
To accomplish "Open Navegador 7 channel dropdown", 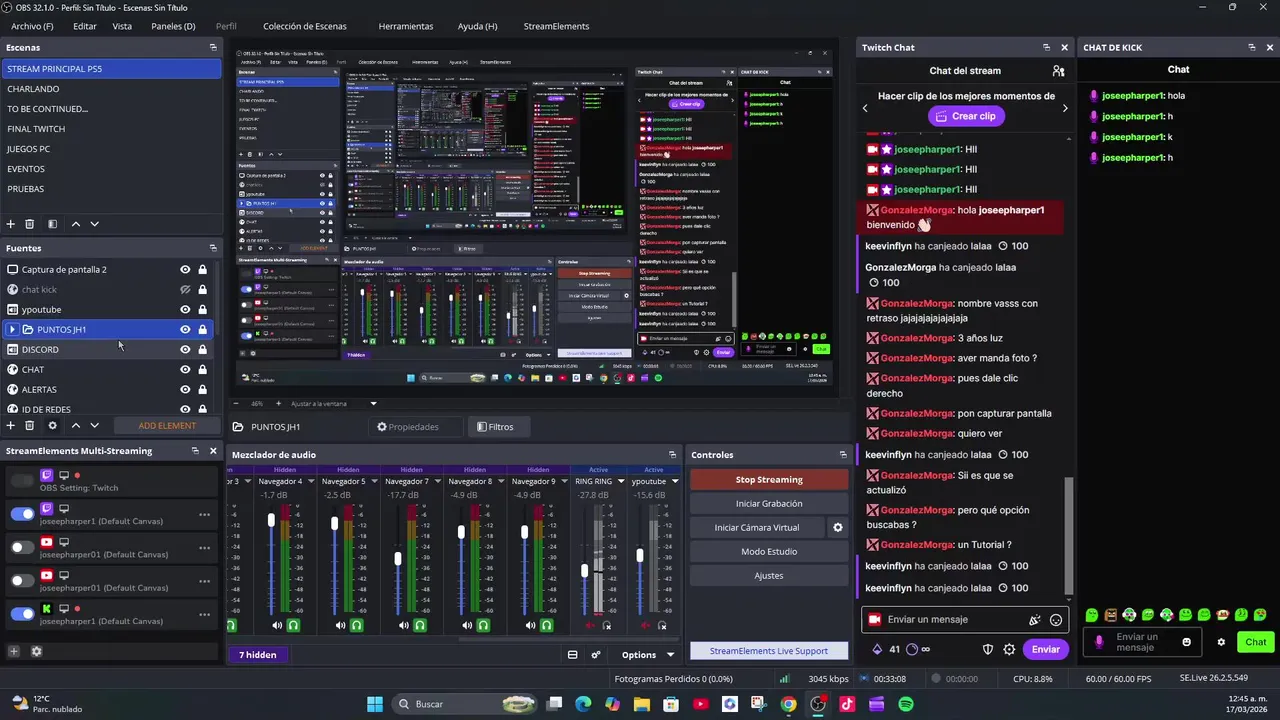I will [438, 481].
